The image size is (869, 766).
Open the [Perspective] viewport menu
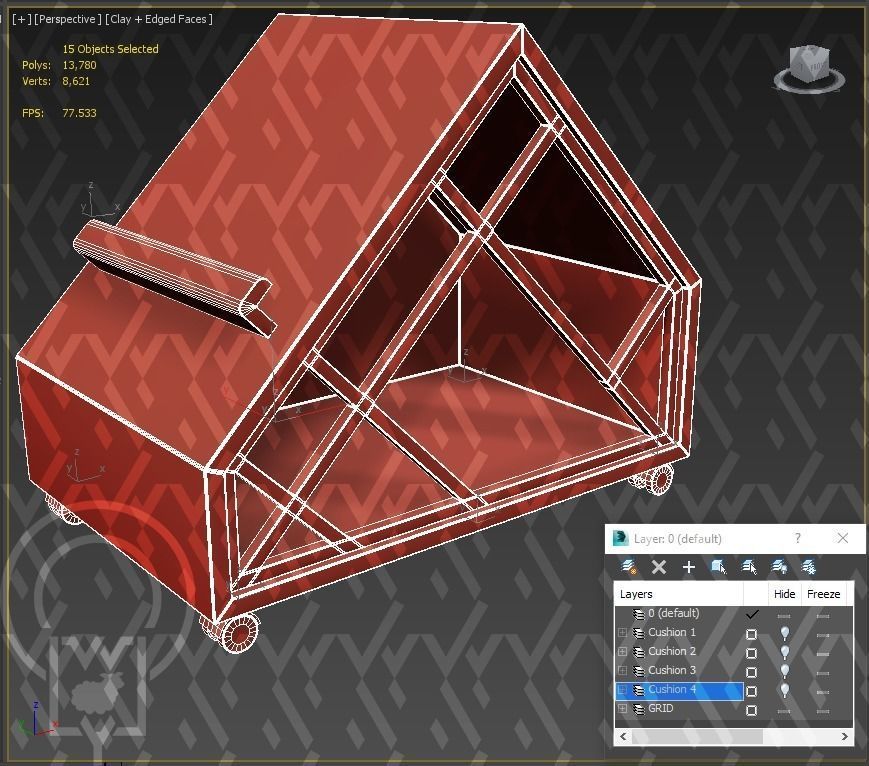[x=68, y=19]
